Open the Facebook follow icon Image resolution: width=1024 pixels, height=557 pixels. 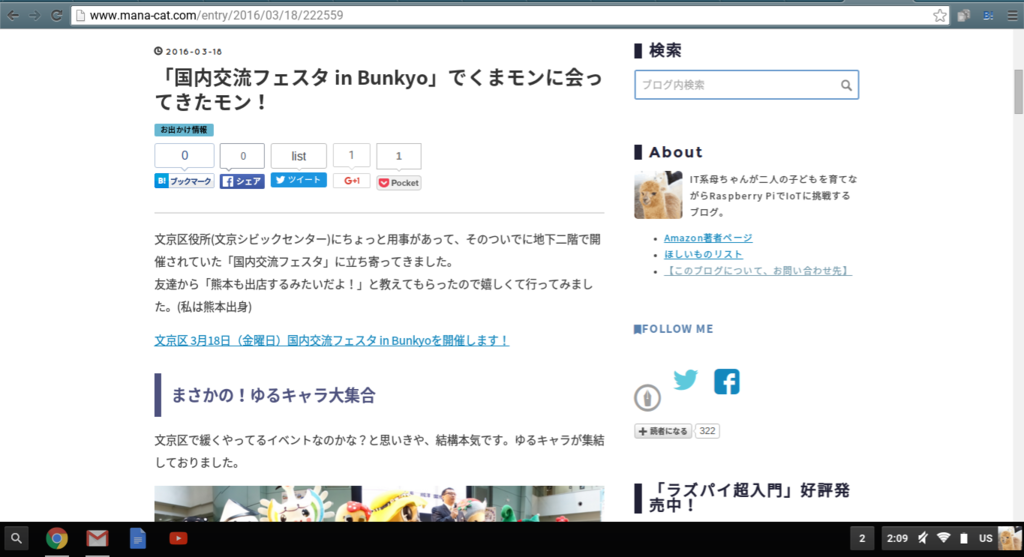pos(726,381)
